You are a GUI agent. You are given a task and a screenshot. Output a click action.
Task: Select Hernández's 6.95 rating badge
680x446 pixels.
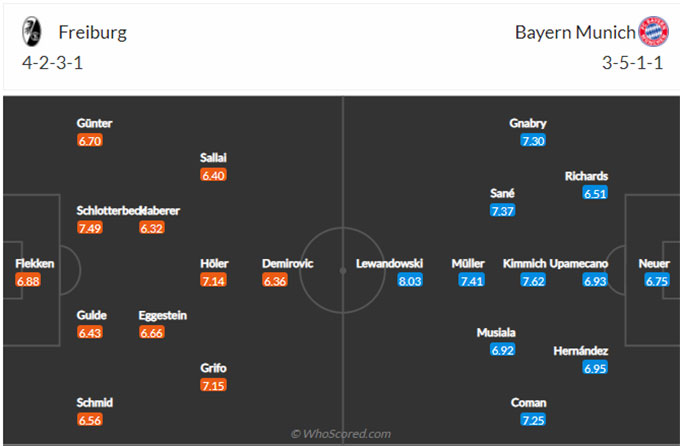595,368
